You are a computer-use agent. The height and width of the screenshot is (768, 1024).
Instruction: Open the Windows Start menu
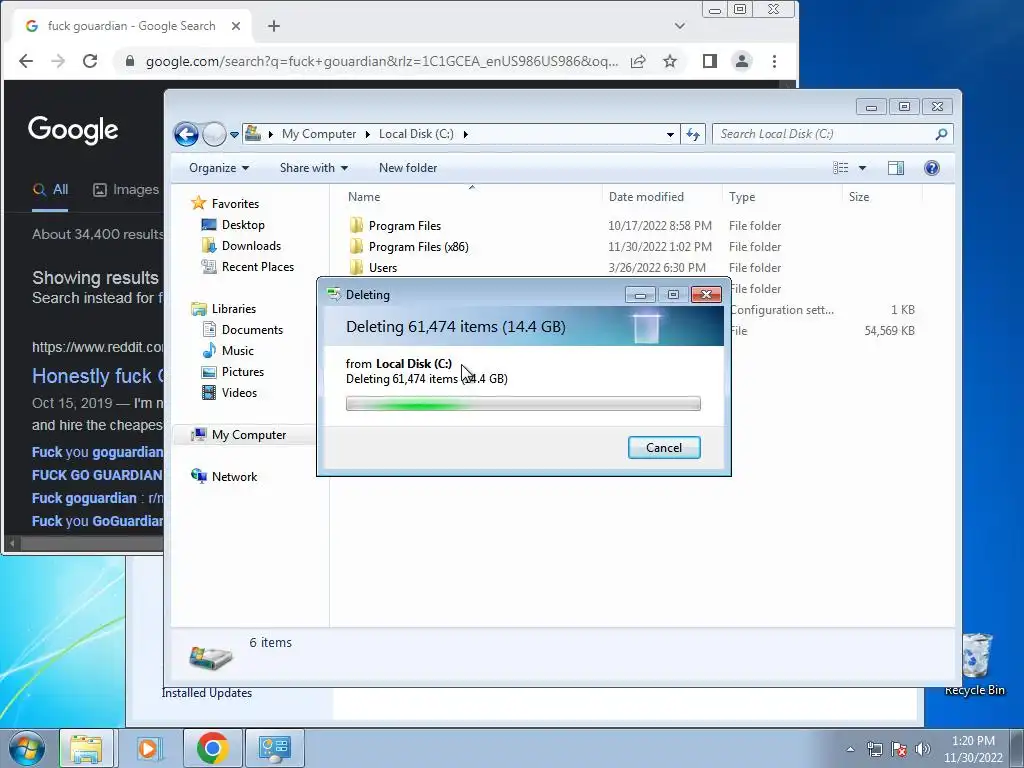tap(27, 748)
